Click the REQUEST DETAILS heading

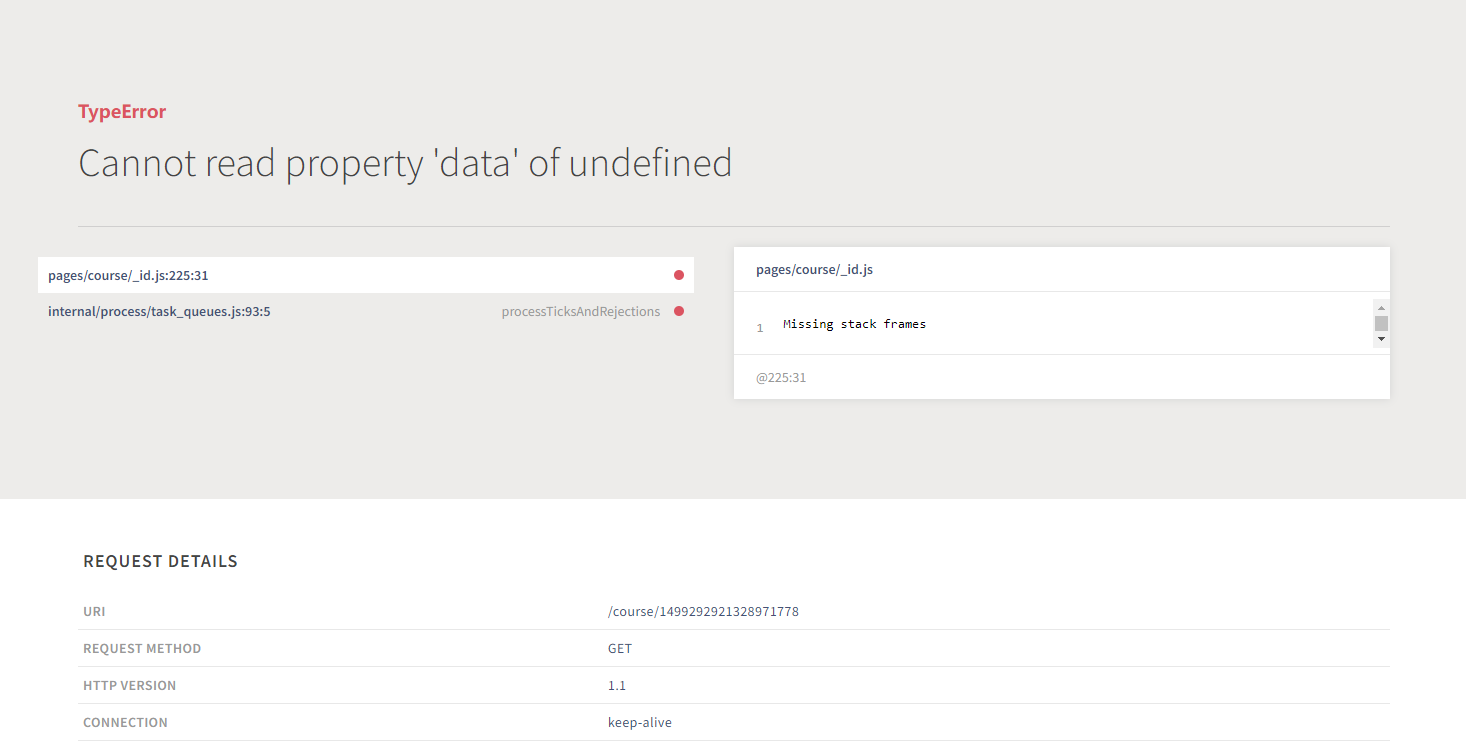[x=160, y=561]
